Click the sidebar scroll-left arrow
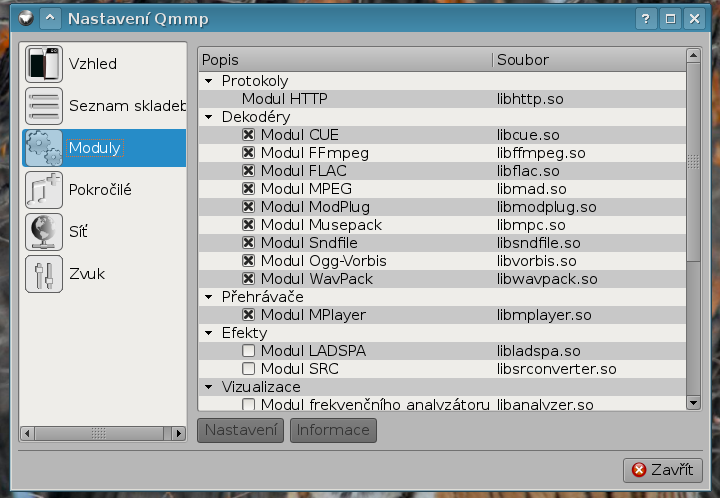 point(28,433)
